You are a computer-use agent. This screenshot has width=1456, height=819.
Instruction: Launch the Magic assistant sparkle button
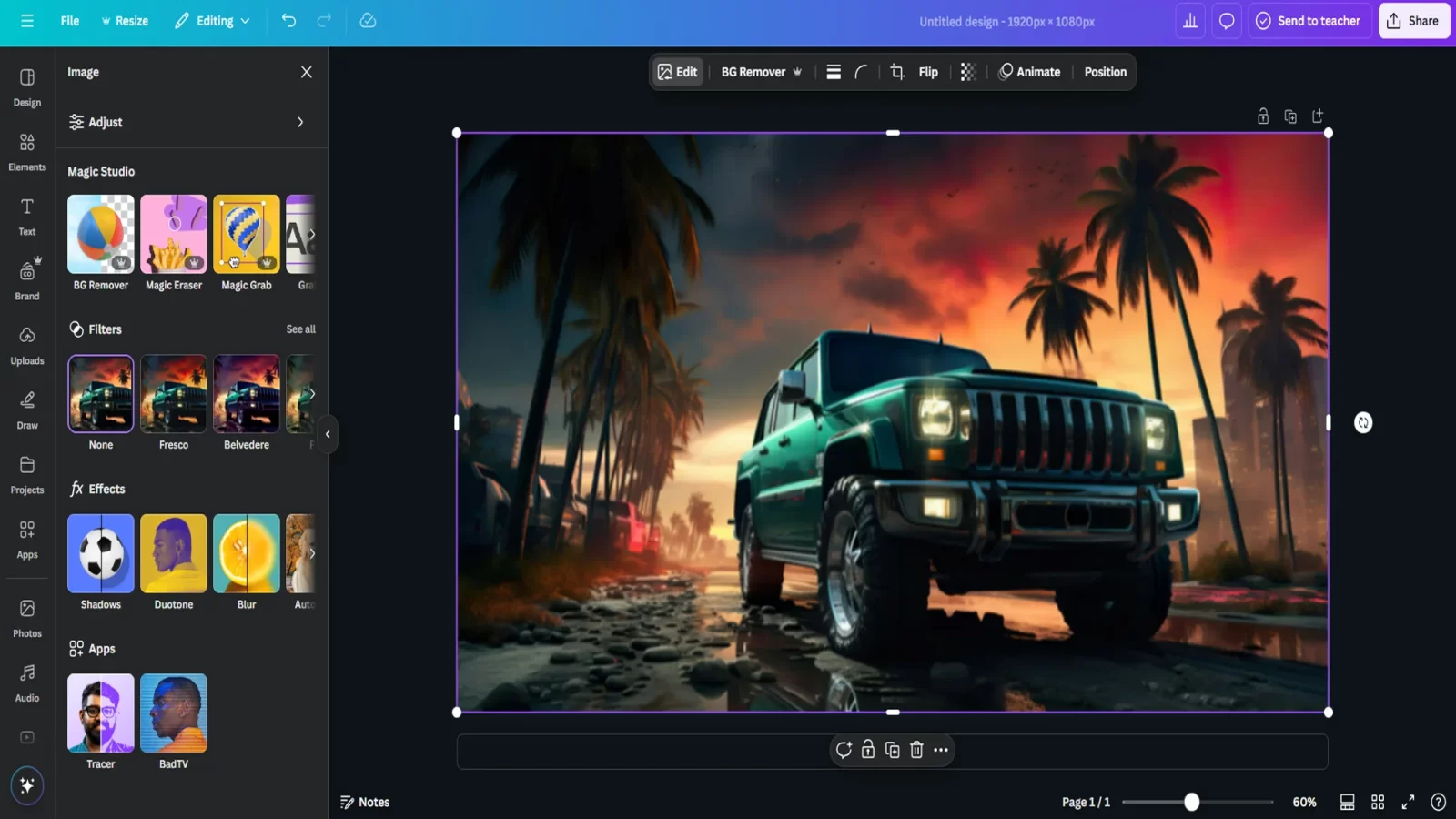tap(27, 785)
